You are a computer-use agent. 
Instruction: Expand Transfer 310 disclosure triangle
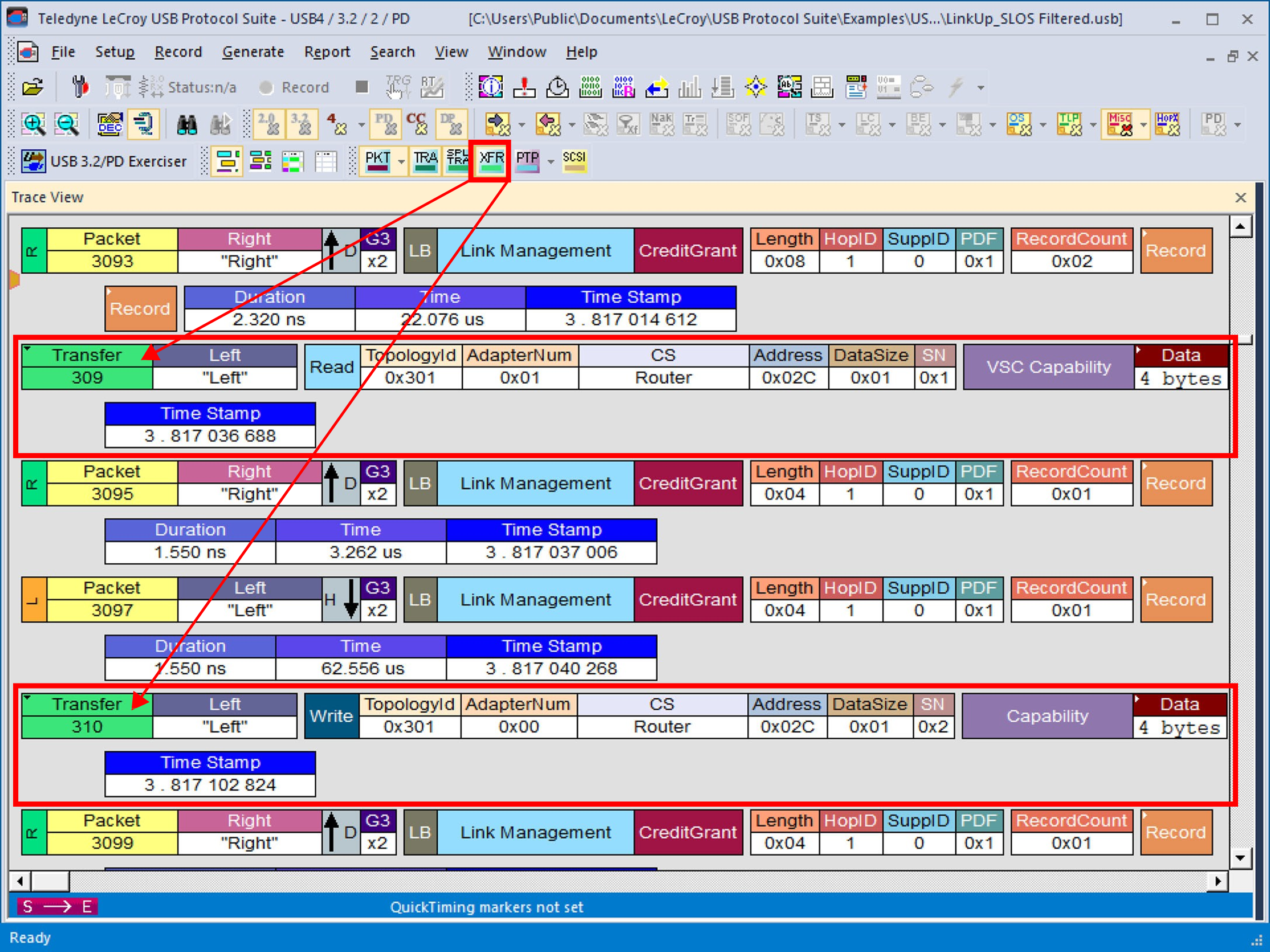[28, 698]
